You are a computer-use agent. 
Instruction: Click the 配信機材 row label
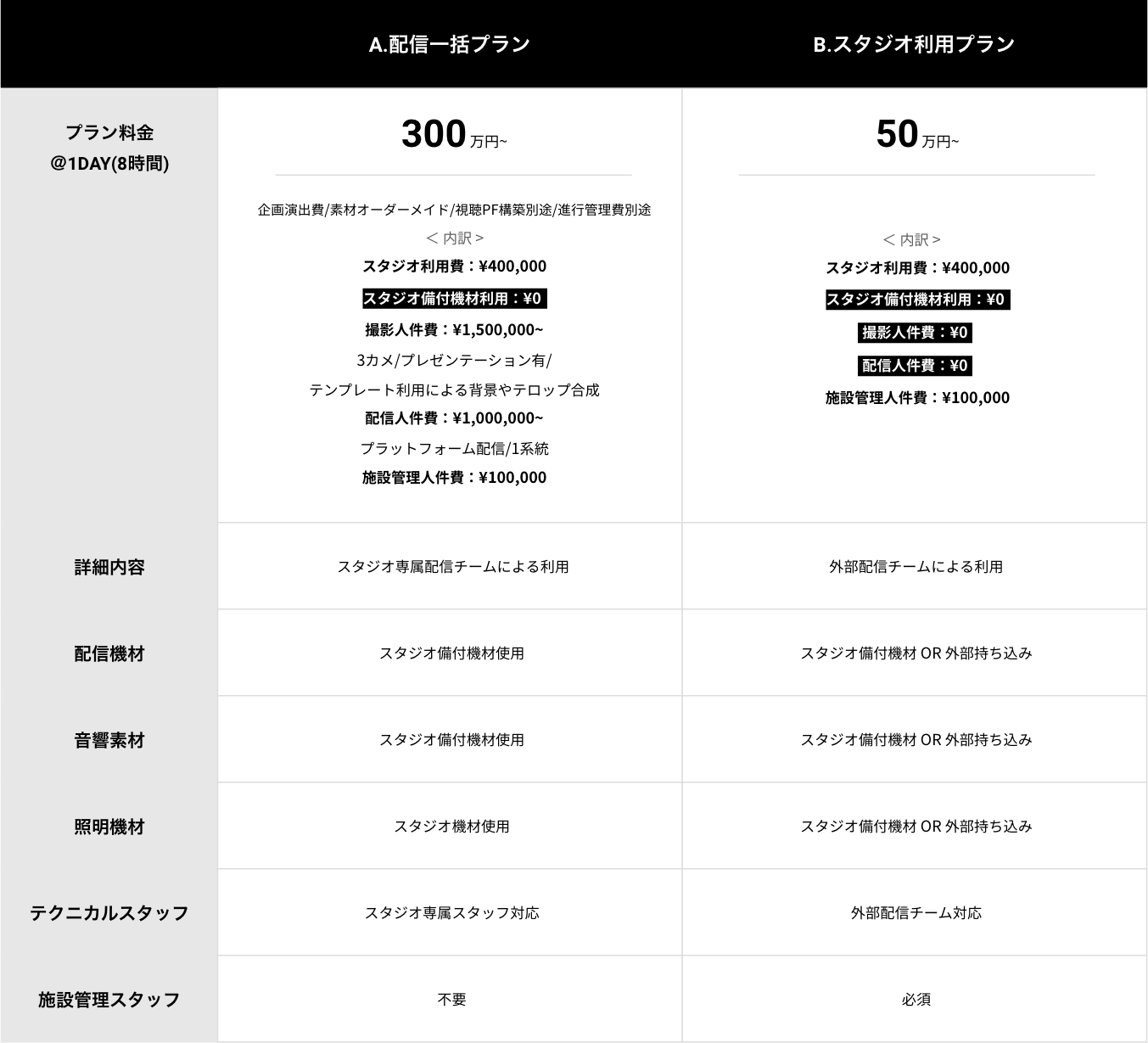[x=109, y=653]
